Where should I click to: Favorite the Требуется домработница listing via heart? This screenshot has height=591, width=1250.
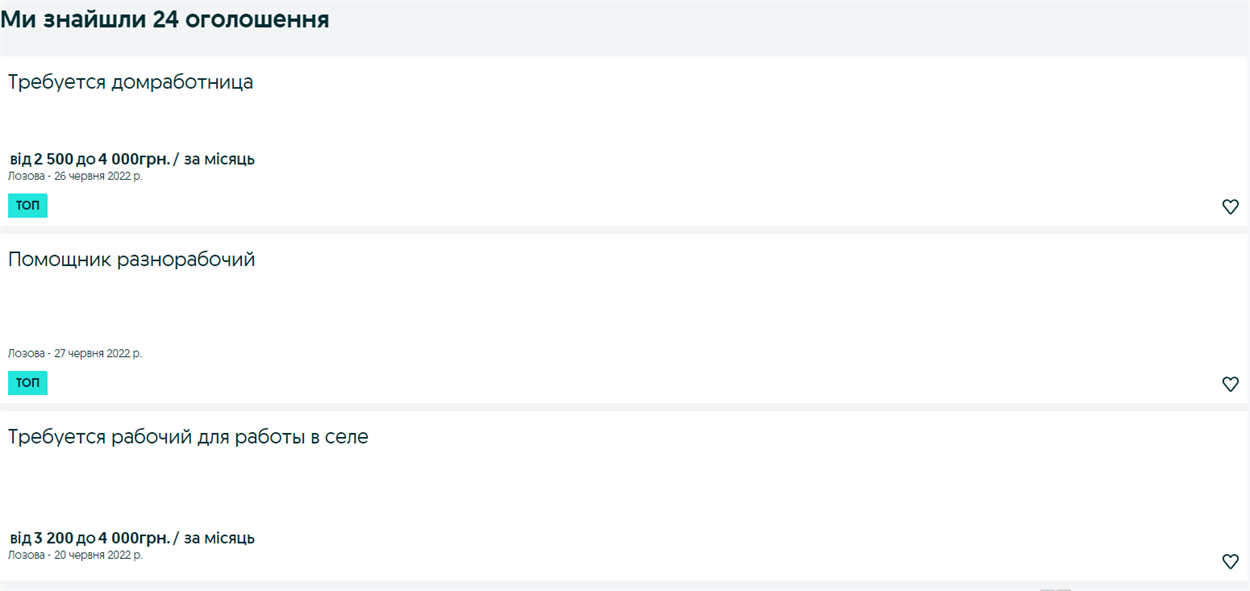[x=1230, y=207]
